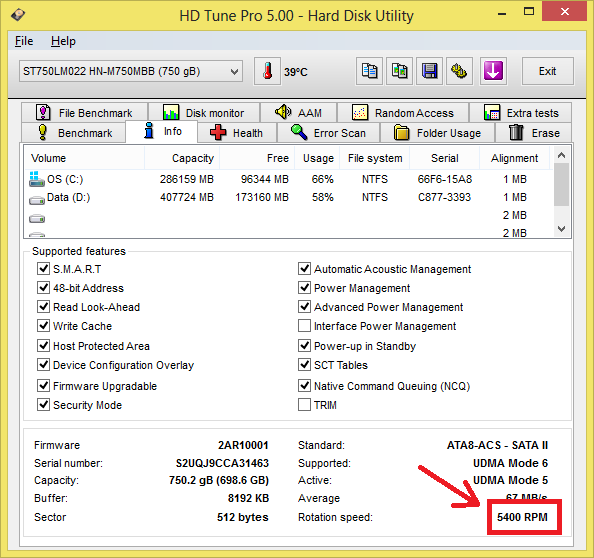Image resolution: width=594 pixels, height=558 pixels.
Task: Toggle the TRIM checkbox
Action: coord(304,405)
